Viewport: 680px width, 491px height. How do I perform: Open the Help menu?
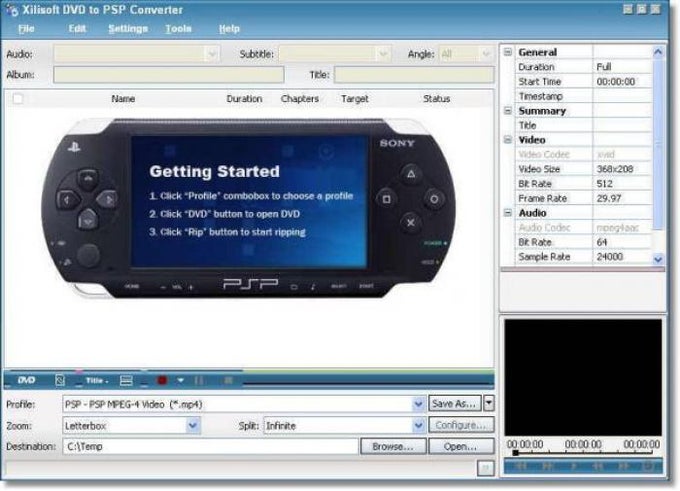point(229,29)
